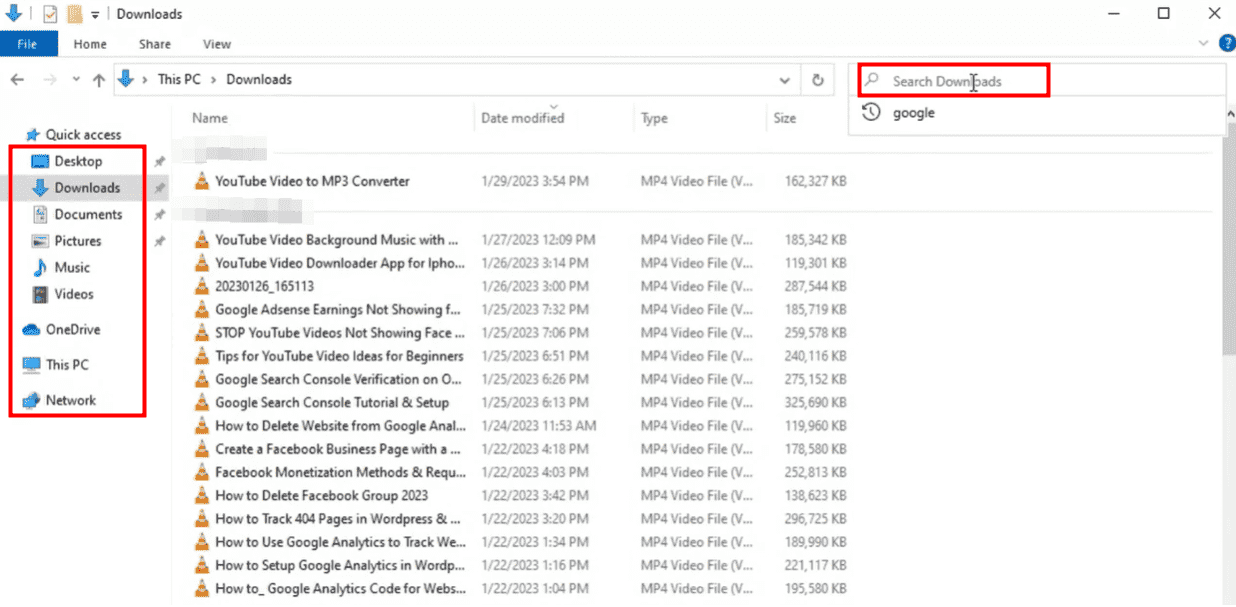Click the Properties icon in title bar

pyautogui.click(x=50, y=14)
